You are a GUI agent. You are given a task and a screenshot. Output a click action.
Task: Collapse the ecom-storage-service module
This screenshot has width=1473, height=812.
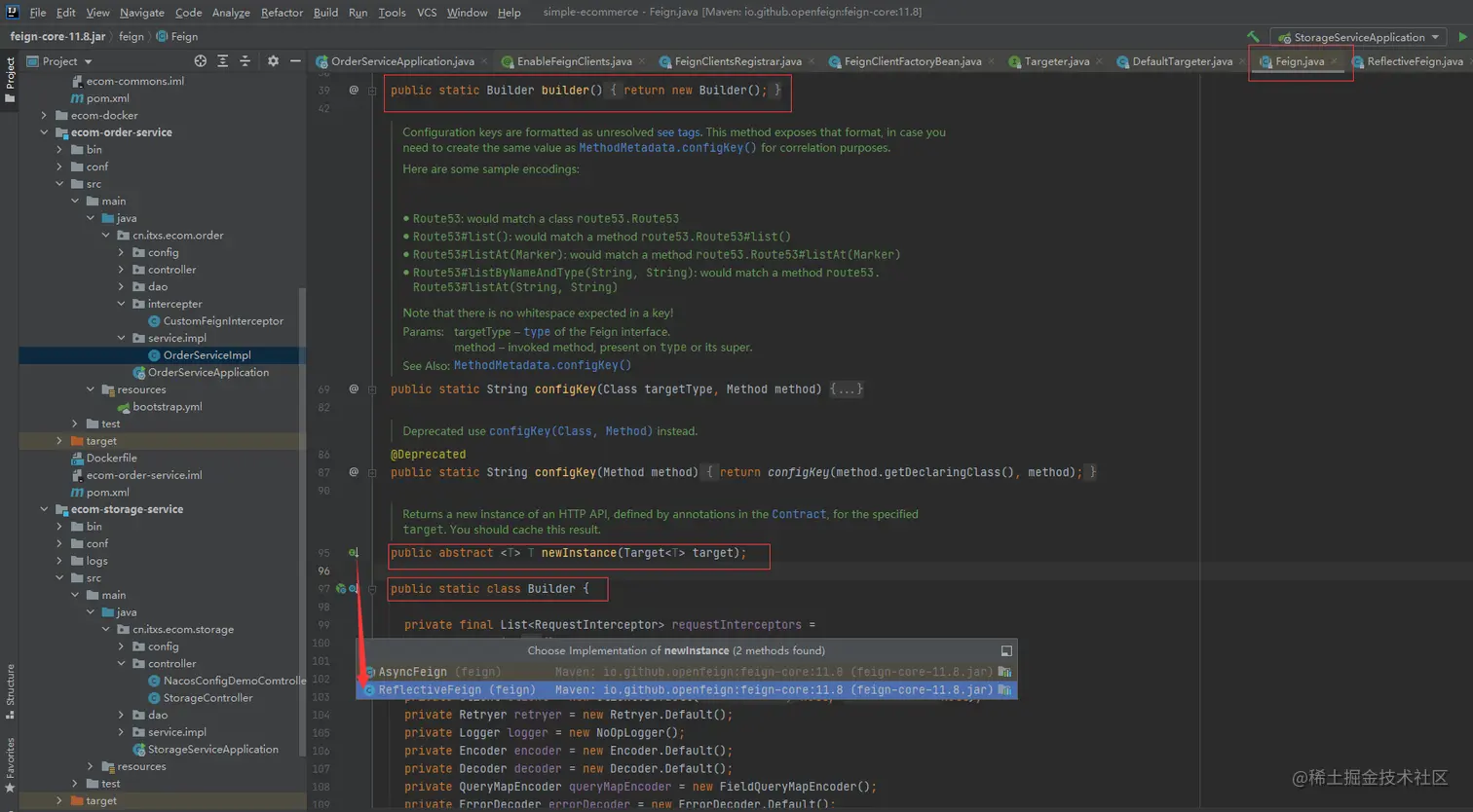click(44, 509)
